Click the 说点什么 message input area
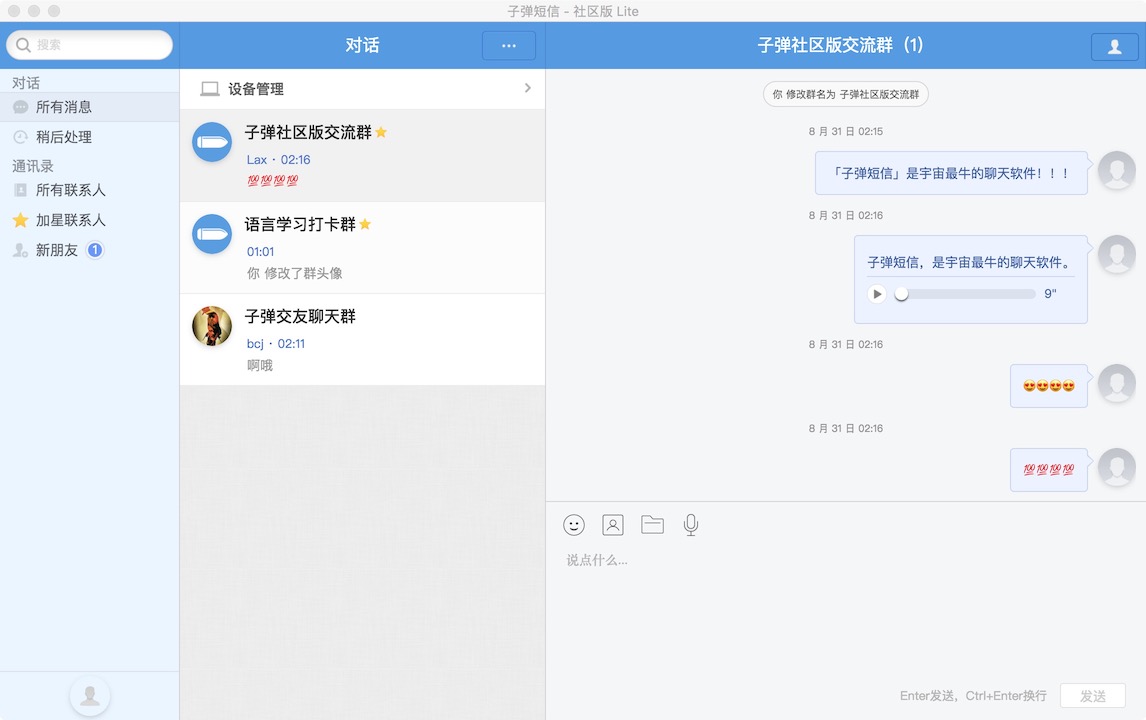 (846, 614)
